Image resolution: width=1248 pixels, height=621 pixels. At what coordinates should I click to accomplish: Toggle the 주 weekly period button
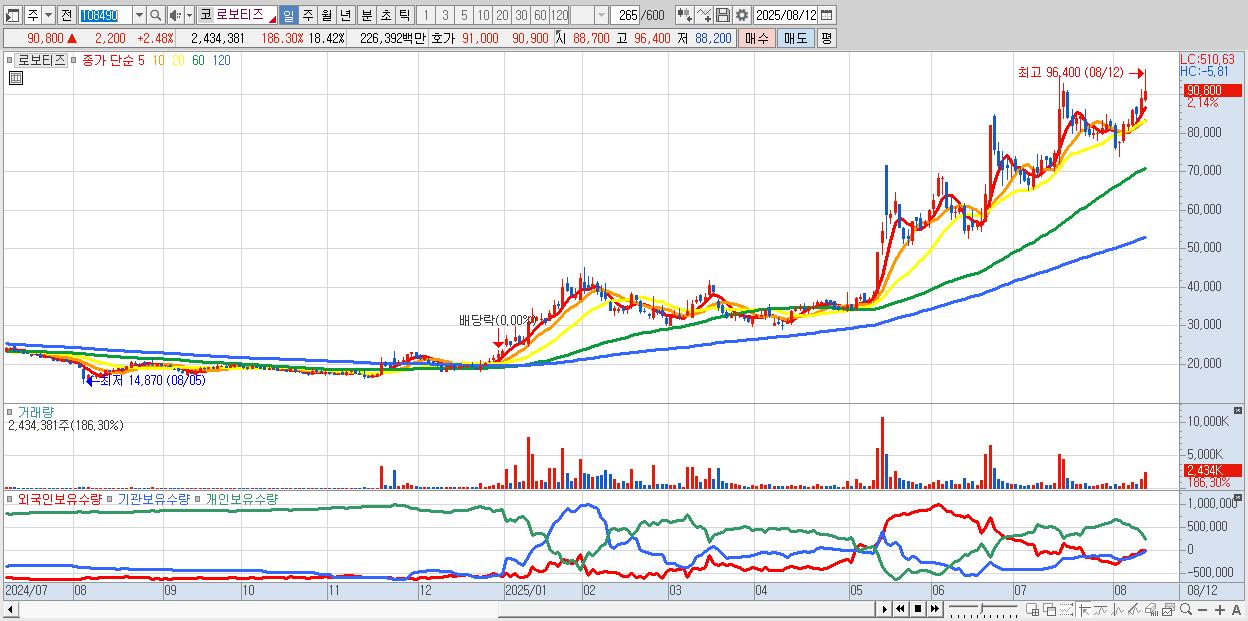point(307,15)
